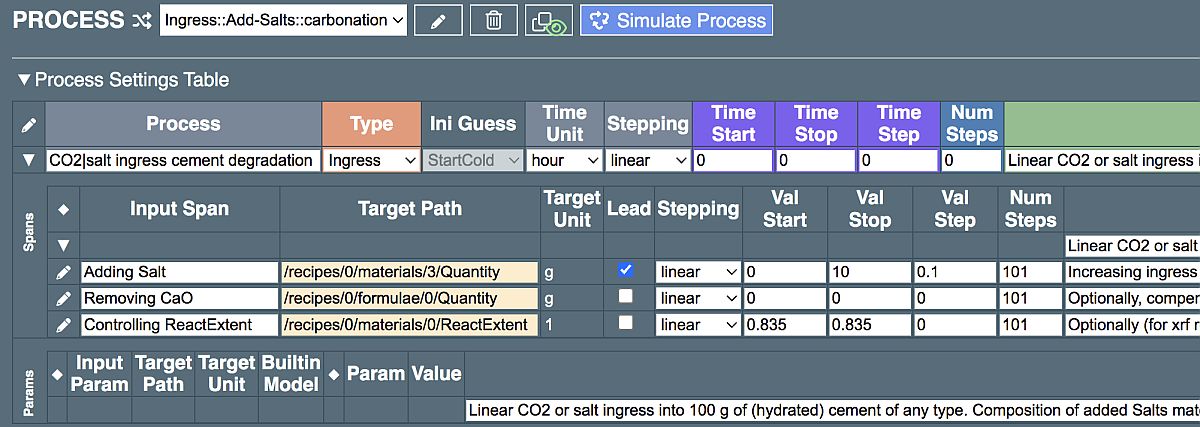Collapse the Process Settings Table section
This screenshot has width=1200, height=427.
click(x=24, y=80)
